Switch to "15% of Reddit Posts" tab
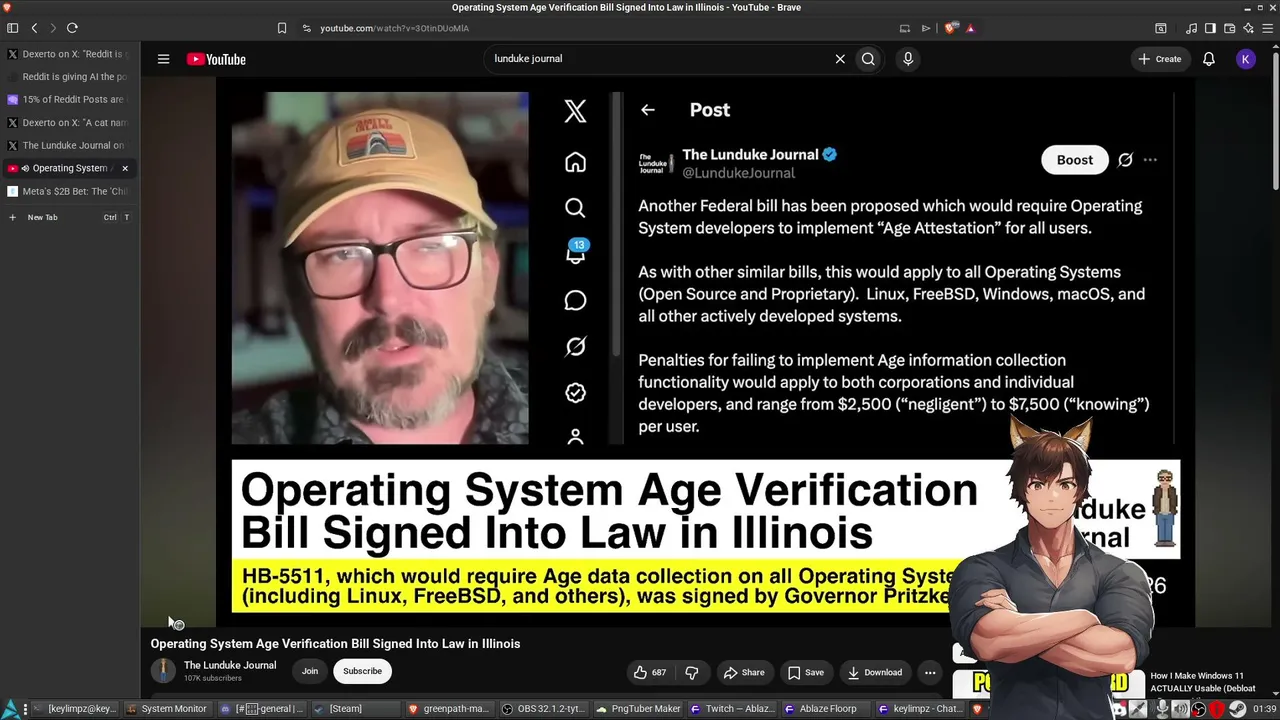This screenshot has height=720, width=1280. 69,100
